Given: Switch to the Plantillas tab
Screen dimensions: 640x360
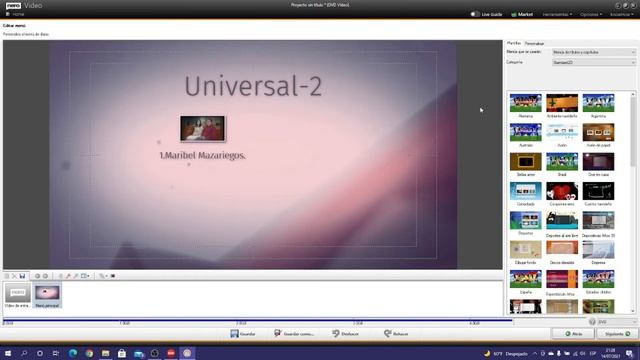Looking at the screenshot, I should pyautogui.click(x=514, y=43).
